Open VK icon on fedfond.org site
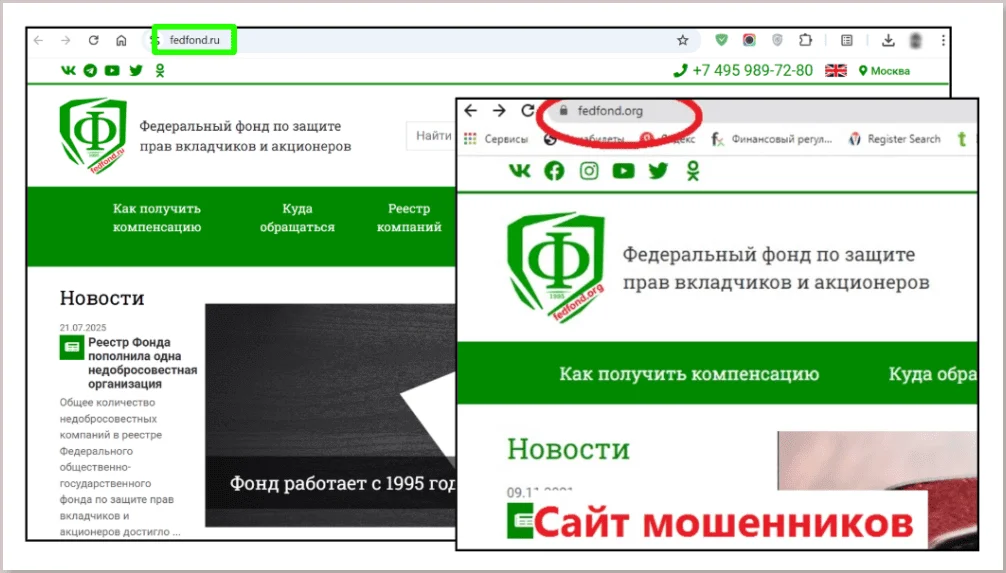Screen dimensions: 1006x573 520,171
